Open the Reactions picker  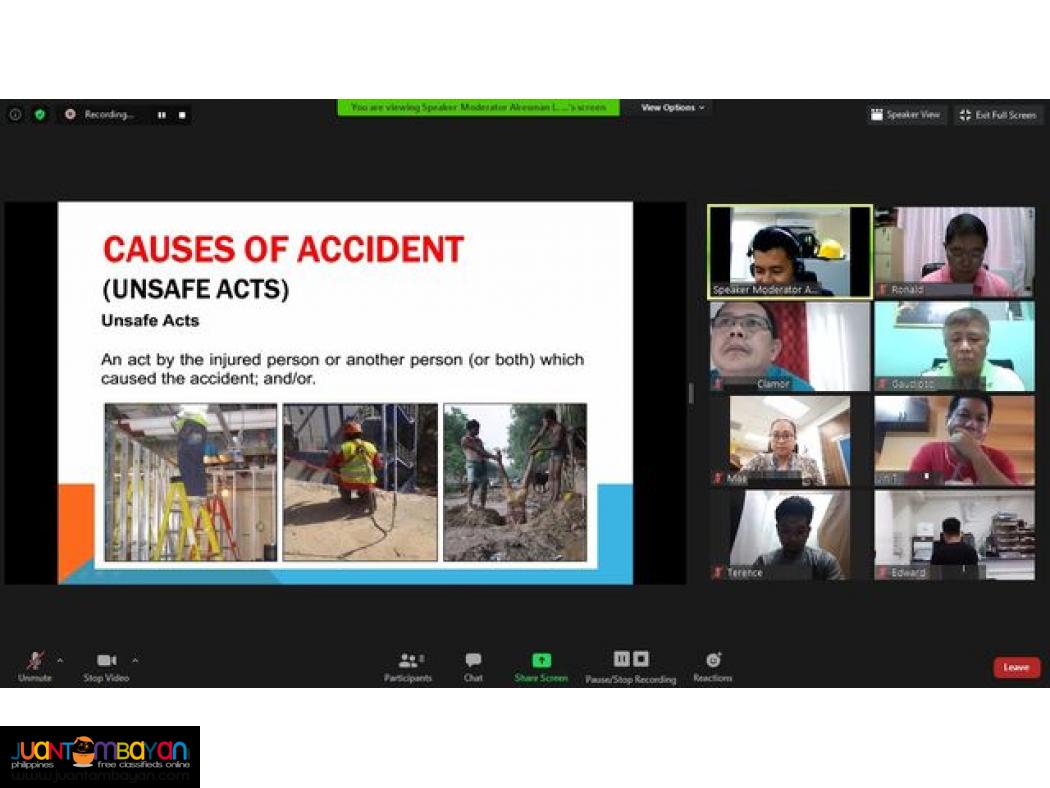click(x=712, y=660)
